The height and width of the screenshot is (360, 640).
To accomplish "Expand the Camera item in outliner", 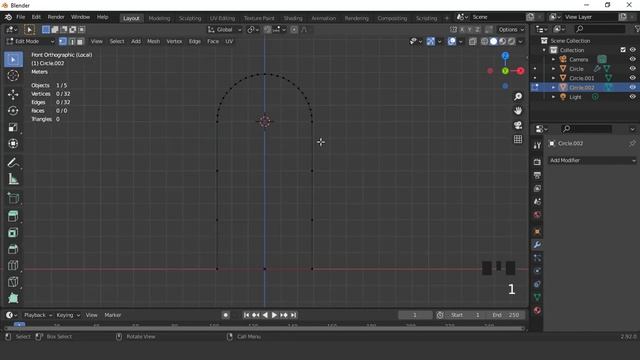I will tap(553, 60).
